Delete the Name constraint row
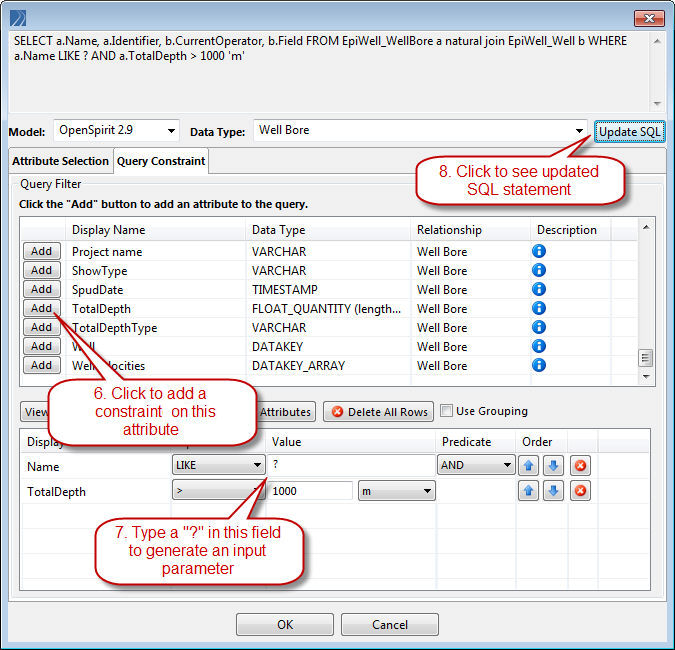 [x=580, y=465]
